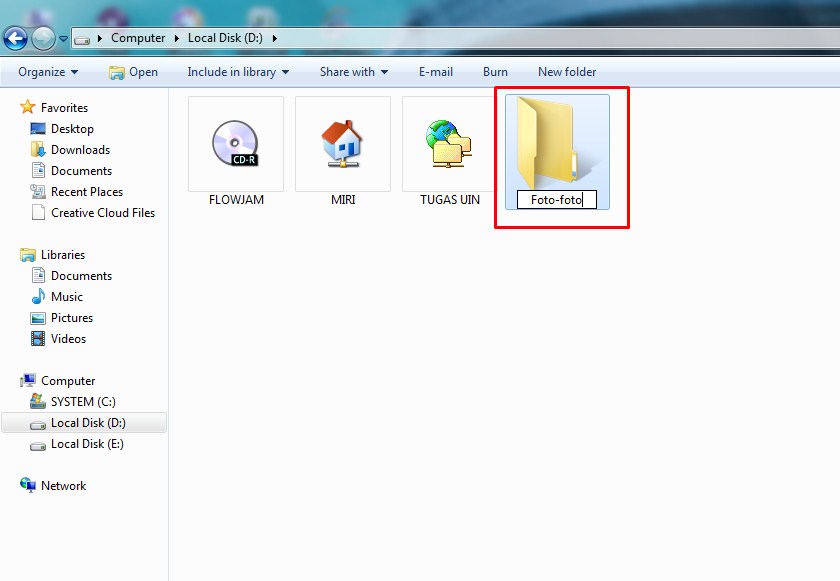Click the Music note icon
Viewport: 840px width, 581px height.
coord(38,296)
